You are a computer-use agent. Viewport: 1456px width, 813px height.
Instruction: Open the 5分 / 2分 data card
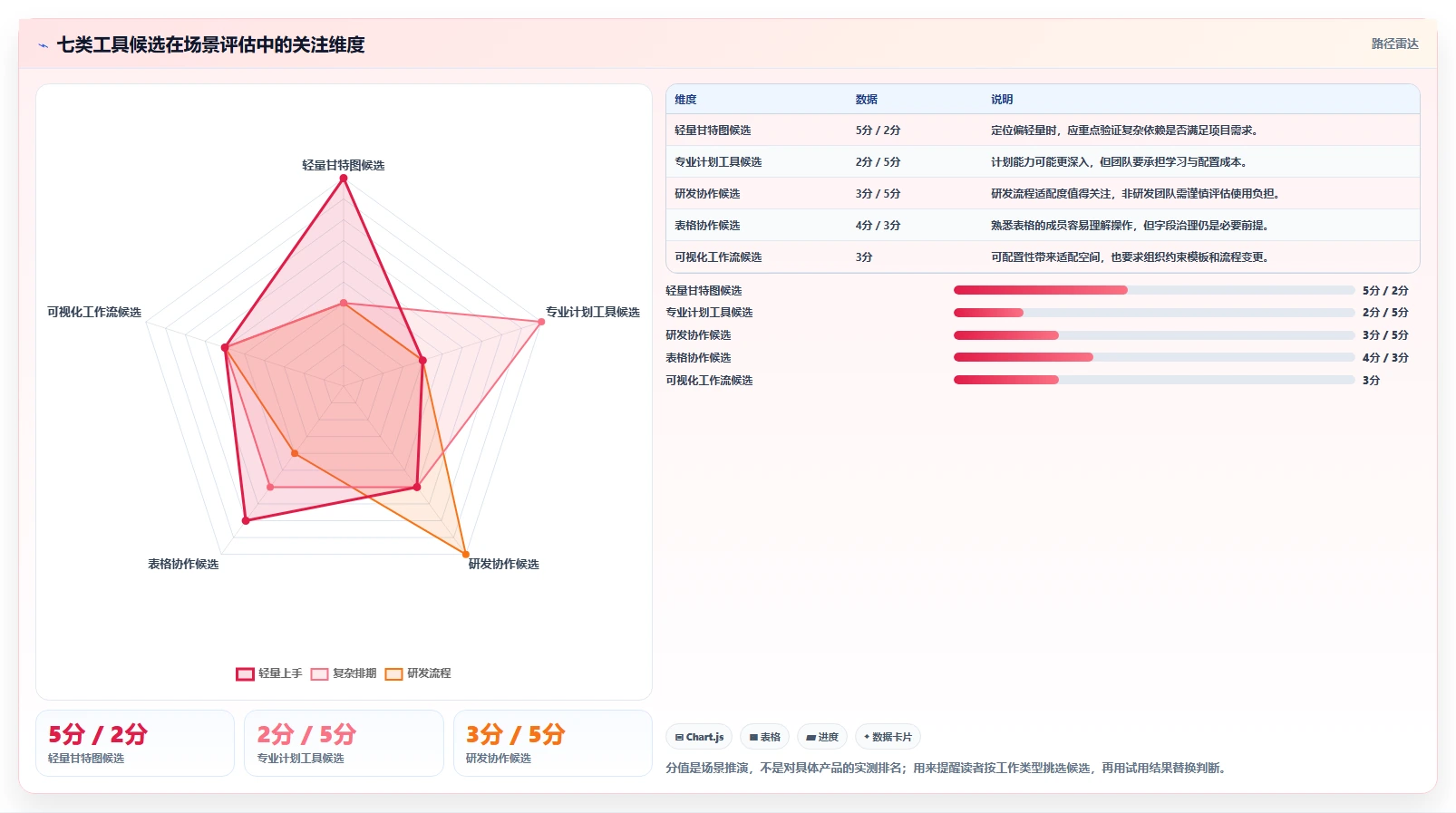[x=135, y=743]
